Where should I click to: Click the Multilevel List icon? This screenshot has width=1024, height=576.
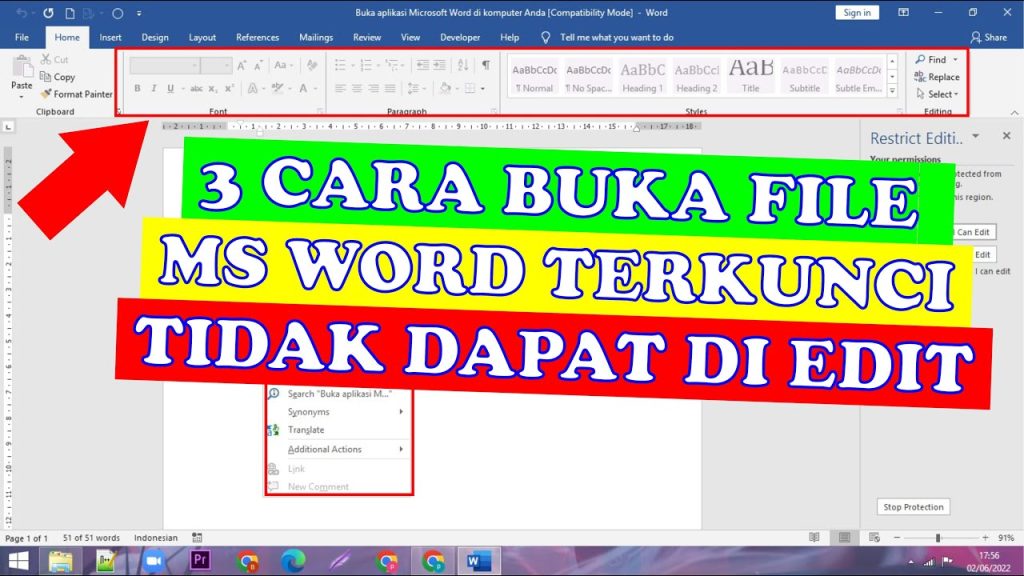coord(392,65)
